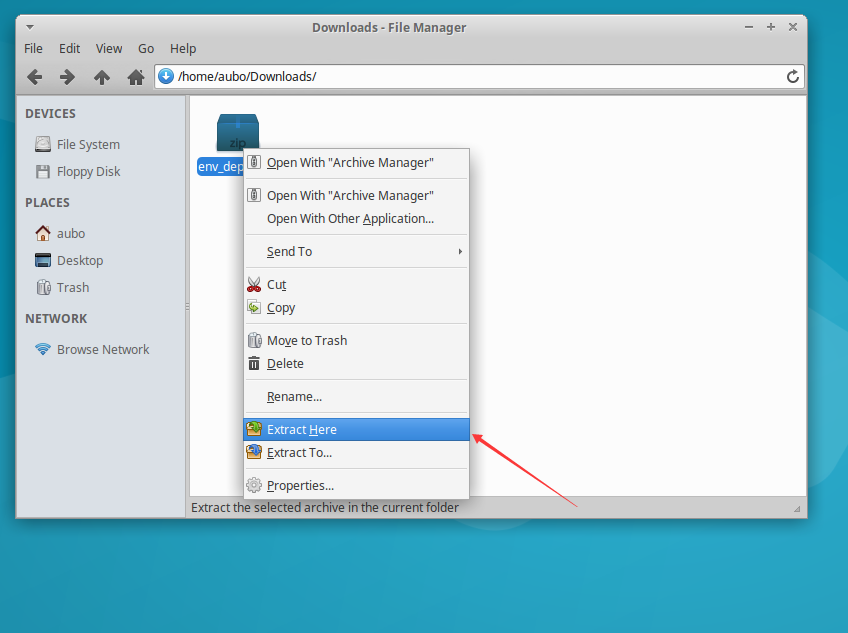Click the Browse Network wifi icon
This screenshot has height=633, width=848.
click(x=43, y=349)
